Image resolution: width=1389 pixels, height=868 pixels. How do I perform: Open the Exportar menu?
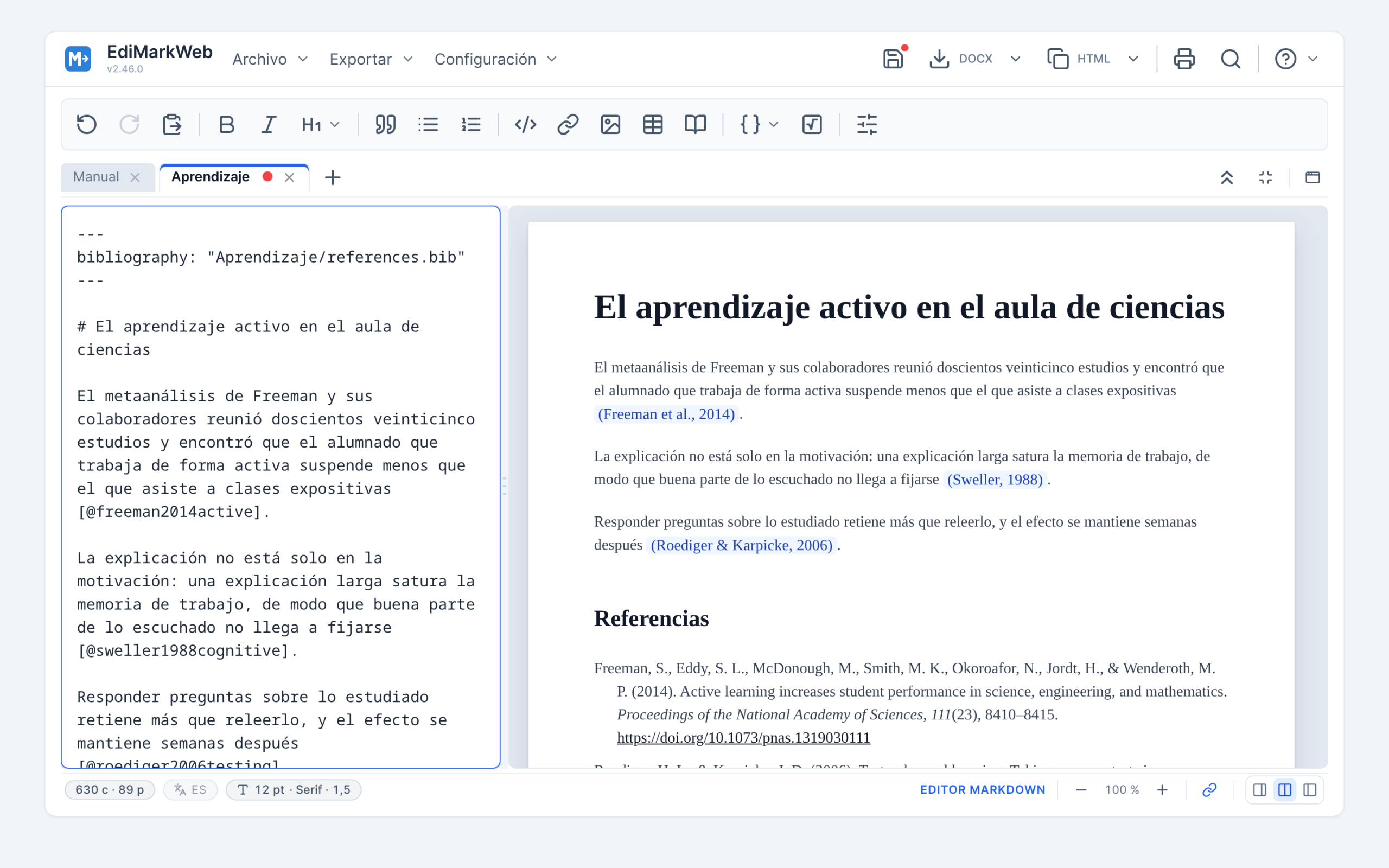[371, 59]
